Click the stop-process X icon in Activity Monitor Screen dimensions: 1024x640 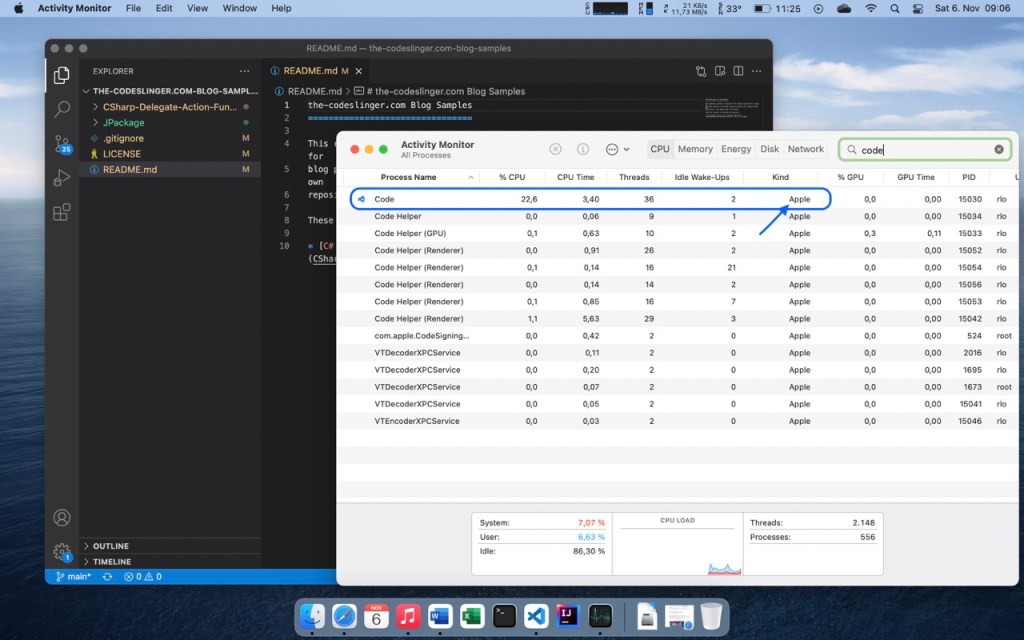point(555,148)
